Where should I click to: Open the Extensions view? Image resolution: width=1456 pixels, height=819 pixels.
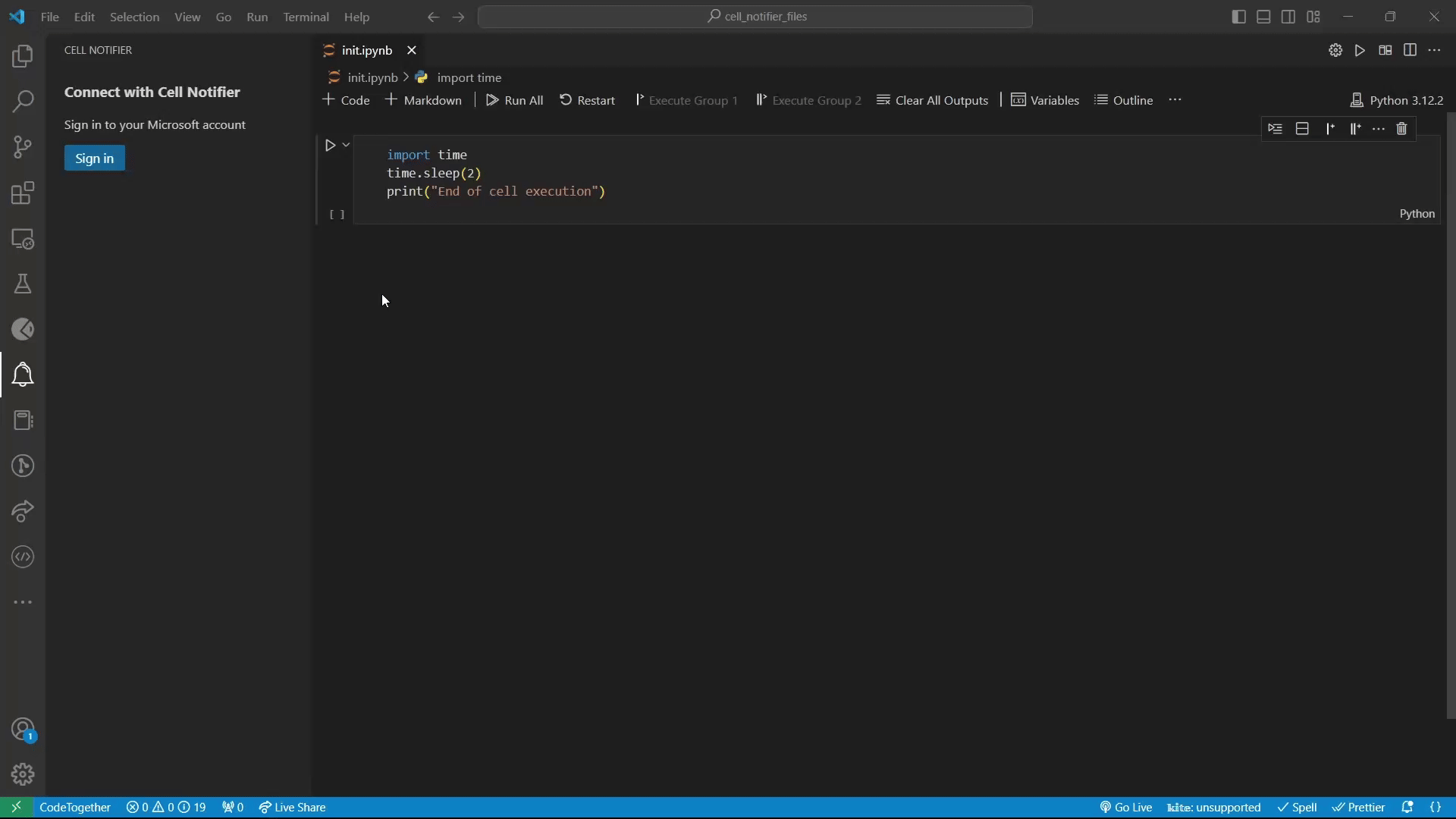(23, 193)
